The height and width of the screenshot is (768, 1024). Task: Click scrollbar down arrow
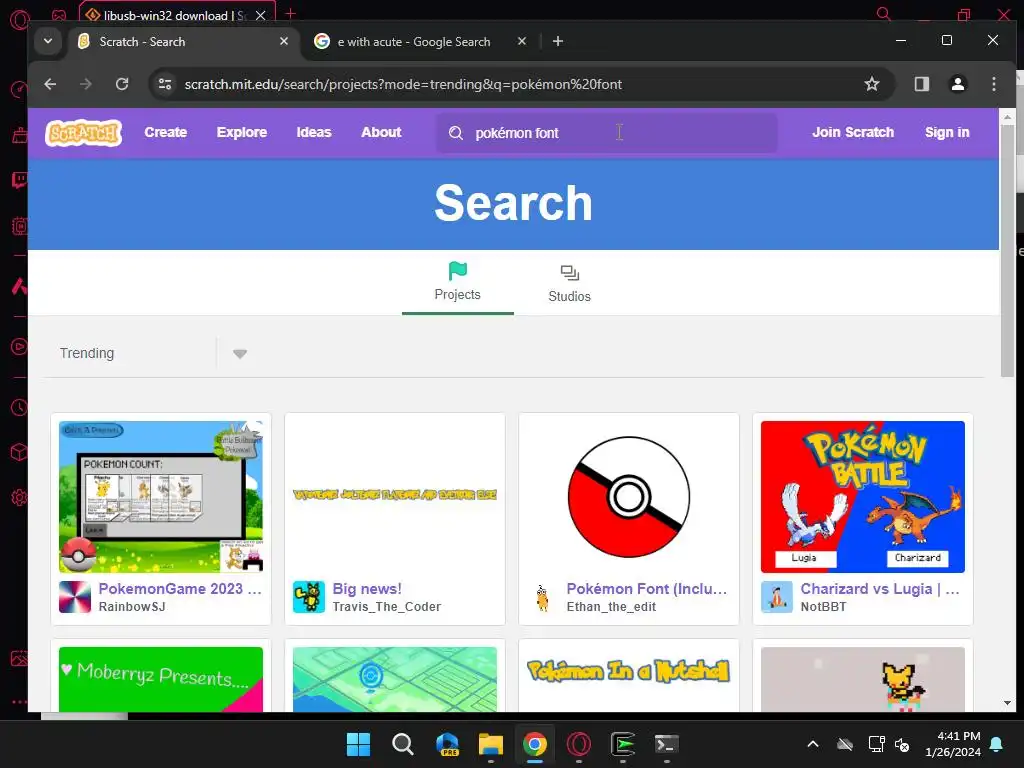tap(1008, 703)
